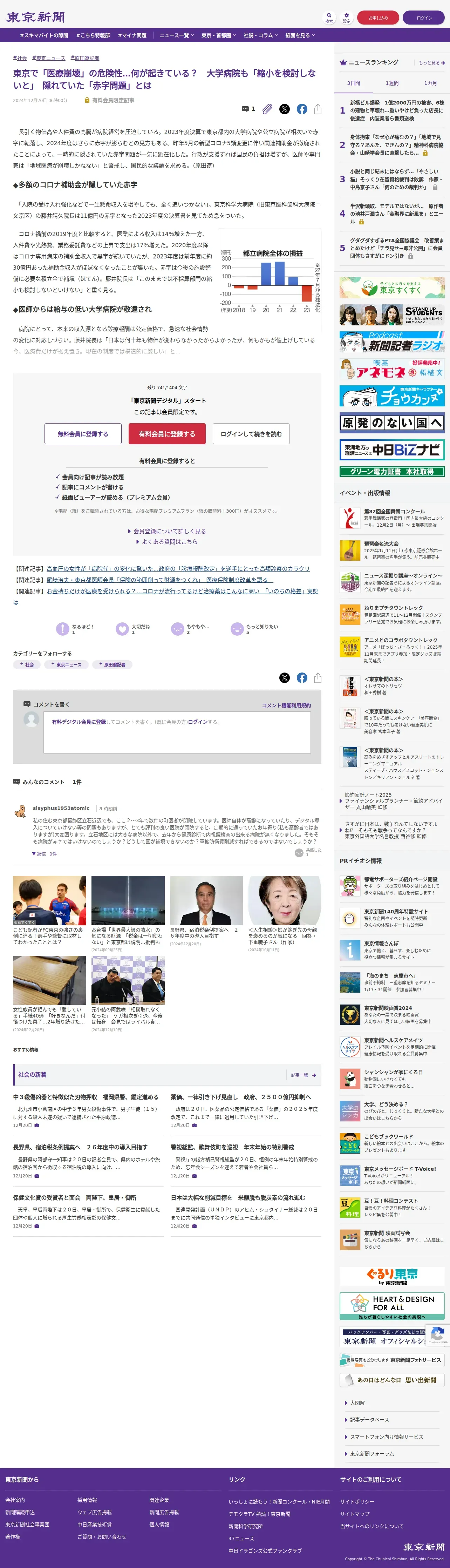Viewport: 450px width, 1568px height.
Task: Share on X using the icon under the headline
Action: coord(284,109)
